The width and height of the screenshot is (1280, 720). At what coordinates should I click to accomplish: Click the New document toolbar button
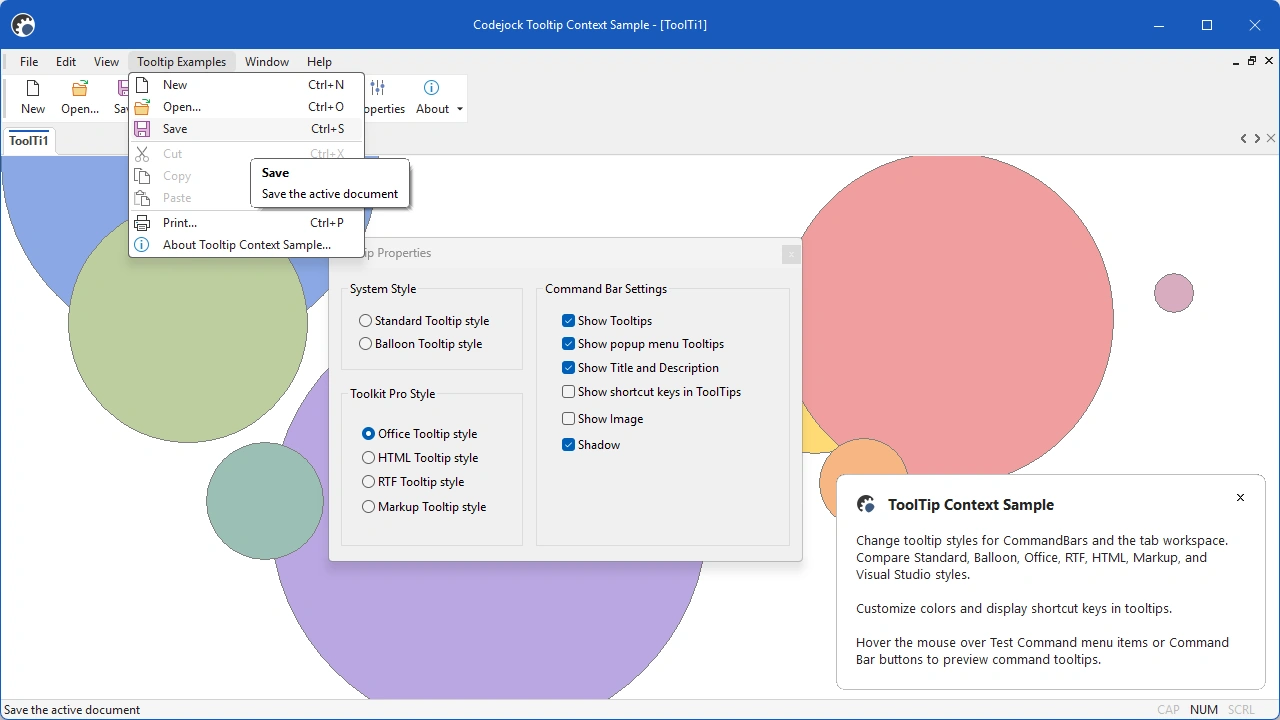point(33,98)
